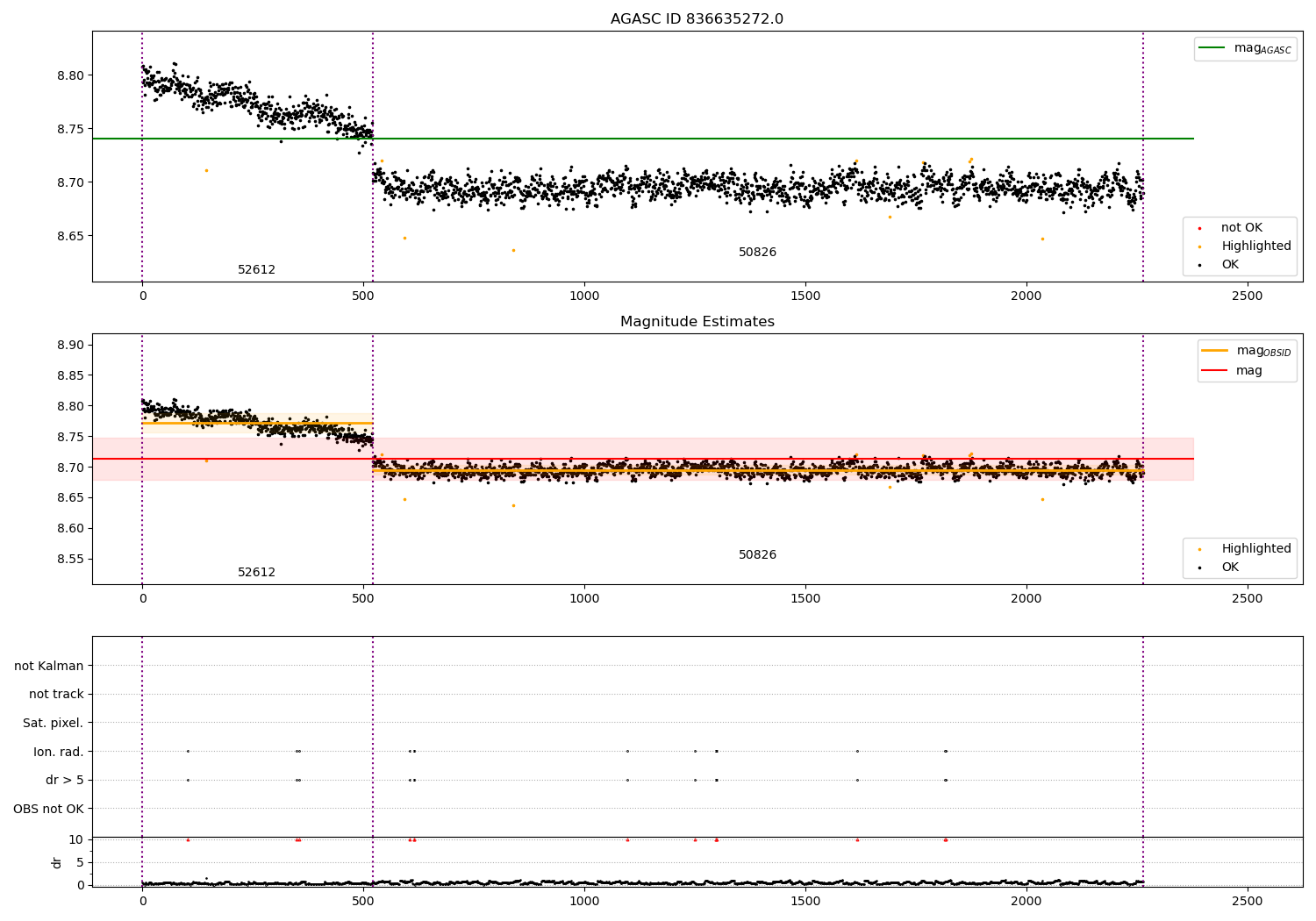Click the 'dr' axis label

coord(57,862)
